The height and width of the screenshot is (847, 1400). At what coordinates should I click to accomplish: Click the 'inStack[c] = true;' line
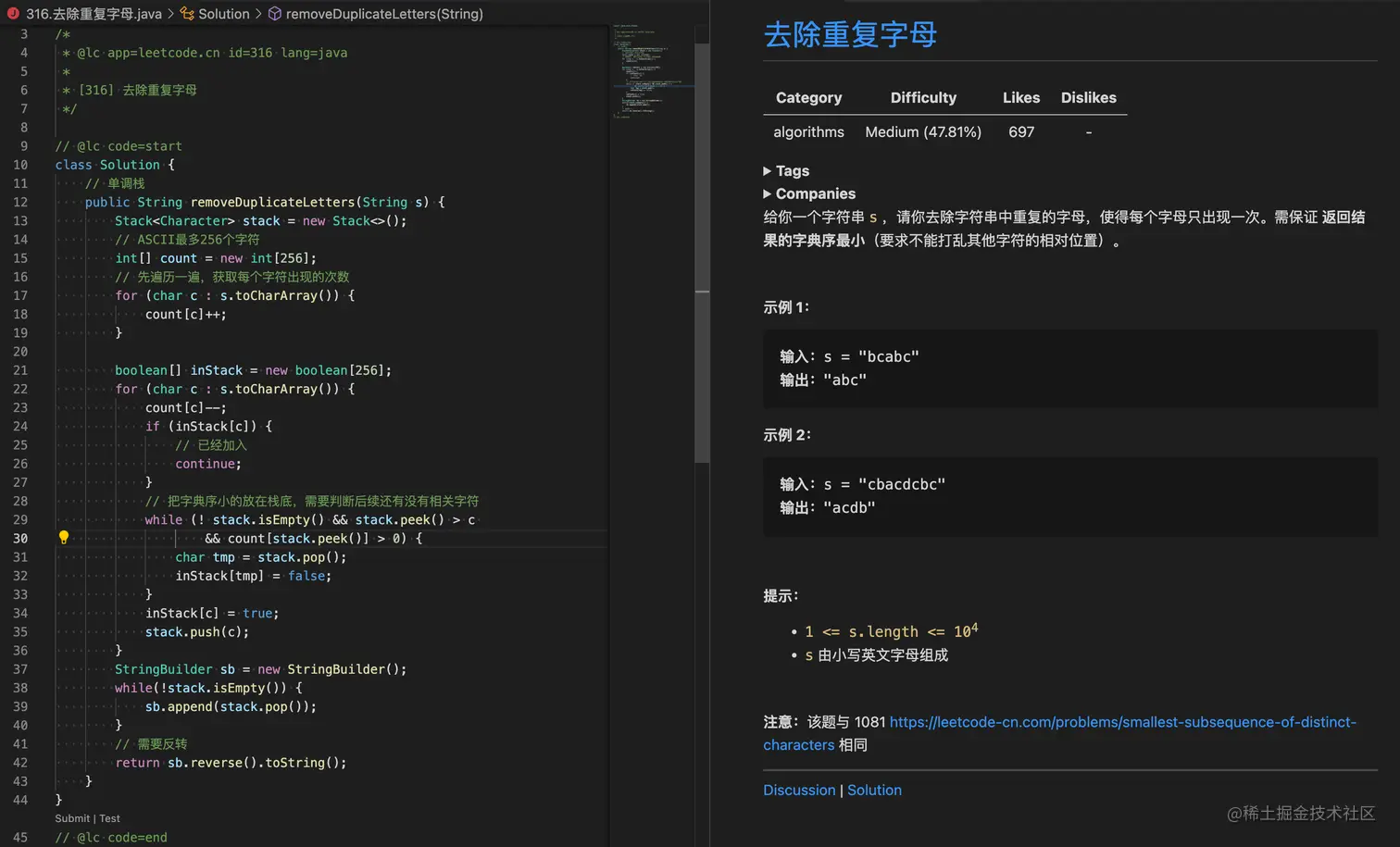coord(212,613)
